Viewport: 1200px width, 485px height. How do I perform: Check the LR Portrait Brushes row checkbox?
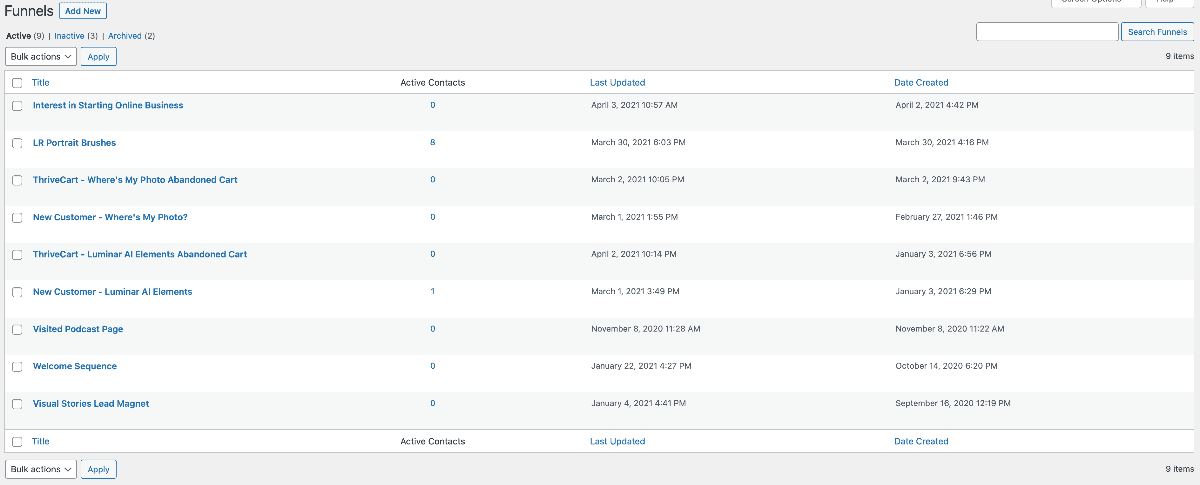pos(17,143)
